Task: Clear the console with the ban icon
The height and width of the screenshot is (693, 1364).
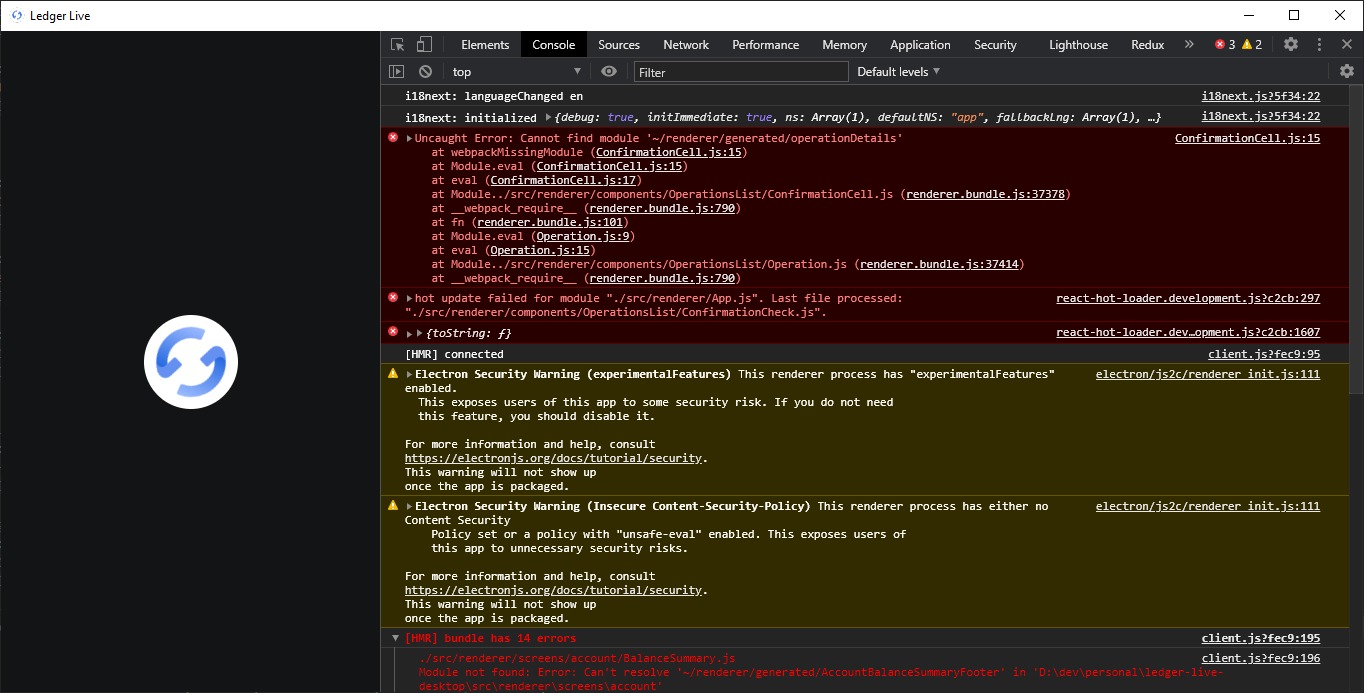Action: [x=425, y=72]
